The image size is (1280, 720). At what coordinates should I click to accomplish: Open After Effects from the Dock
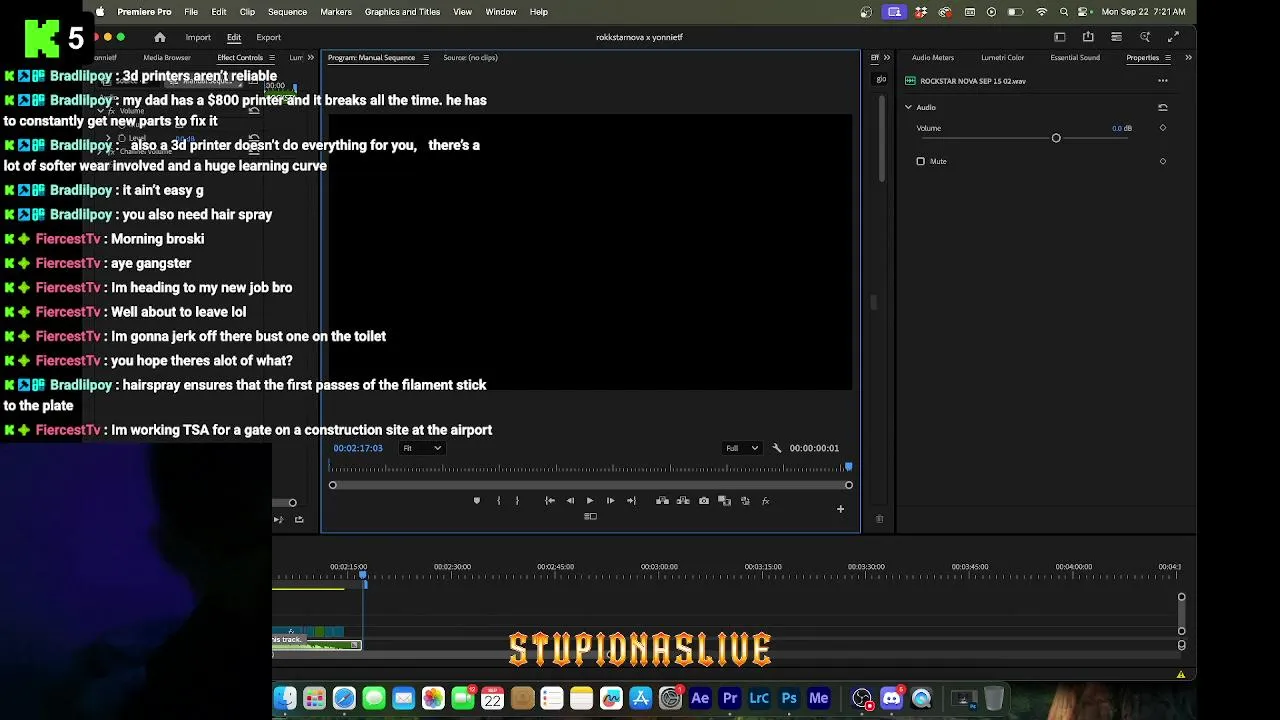[x=700, y=698]
